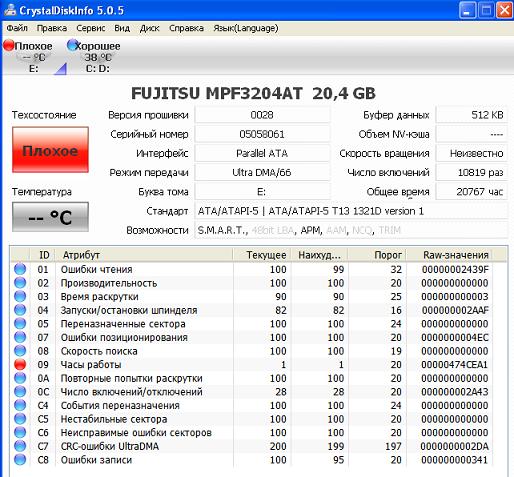Click status dot for Ошибки позиционирования
The width and height of the screenshot is (514, 477).
[20, 337]
